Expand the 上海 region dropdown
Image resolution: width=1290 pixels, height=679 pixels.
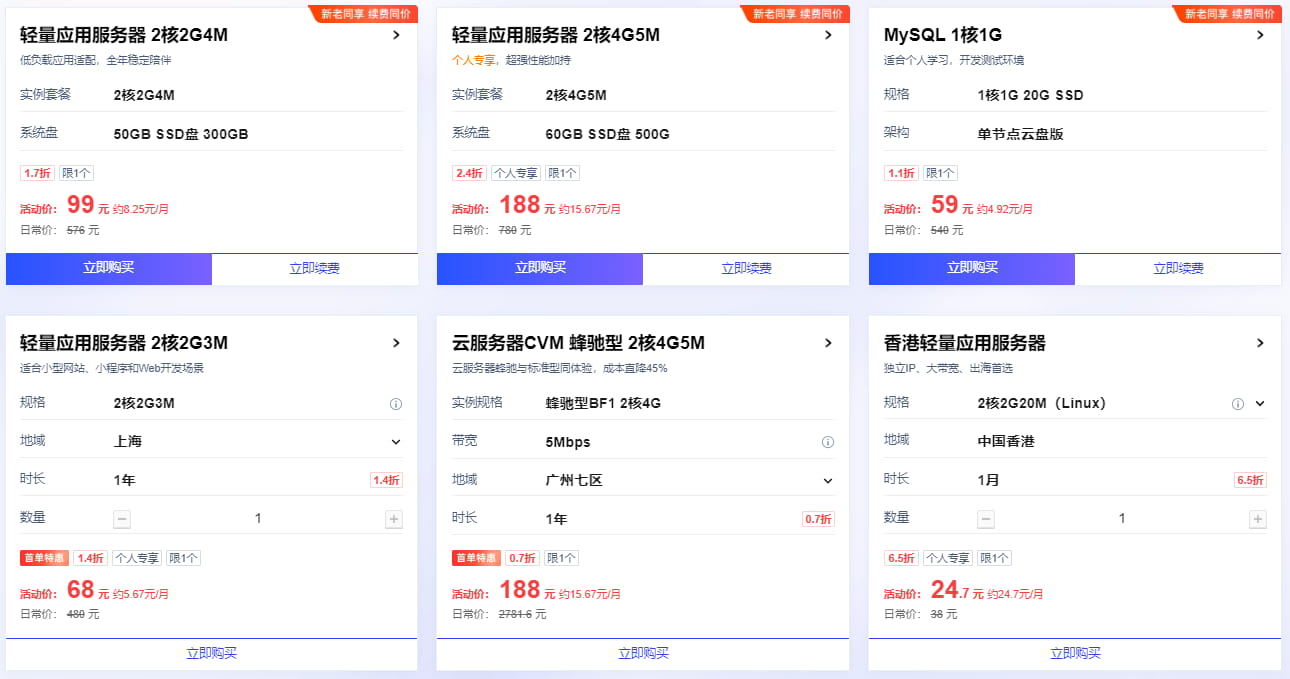[x=395, y=442]
